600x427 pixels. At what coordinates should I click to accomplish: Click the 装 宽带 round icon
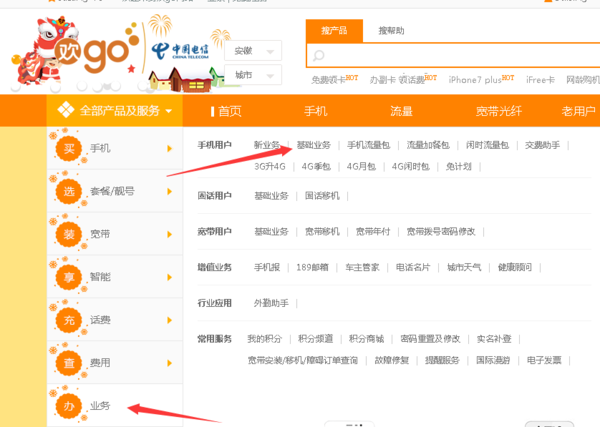click(x=69, y=234)
